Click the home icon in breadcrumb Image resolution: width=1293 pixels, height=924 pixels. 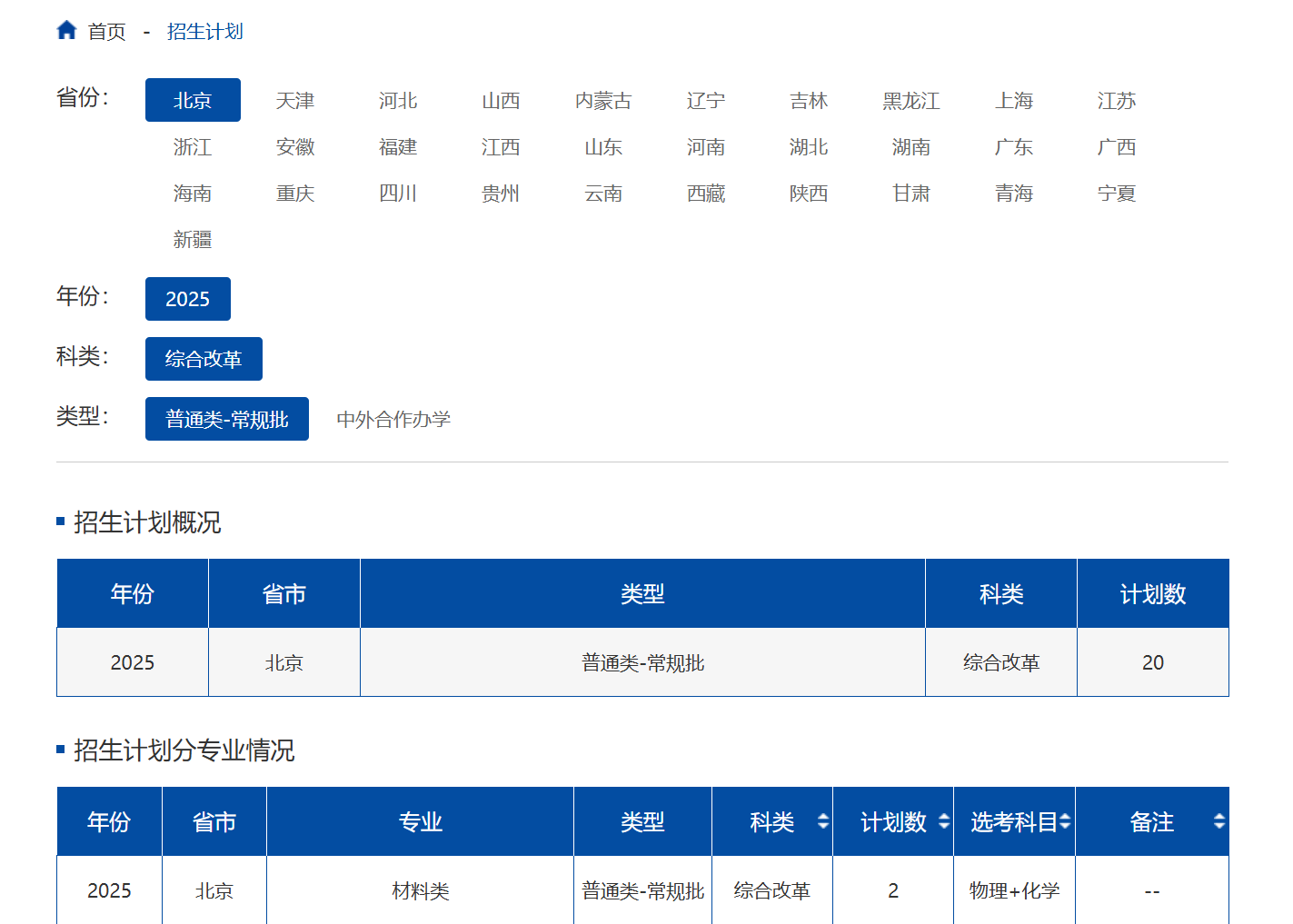[66, 31]
